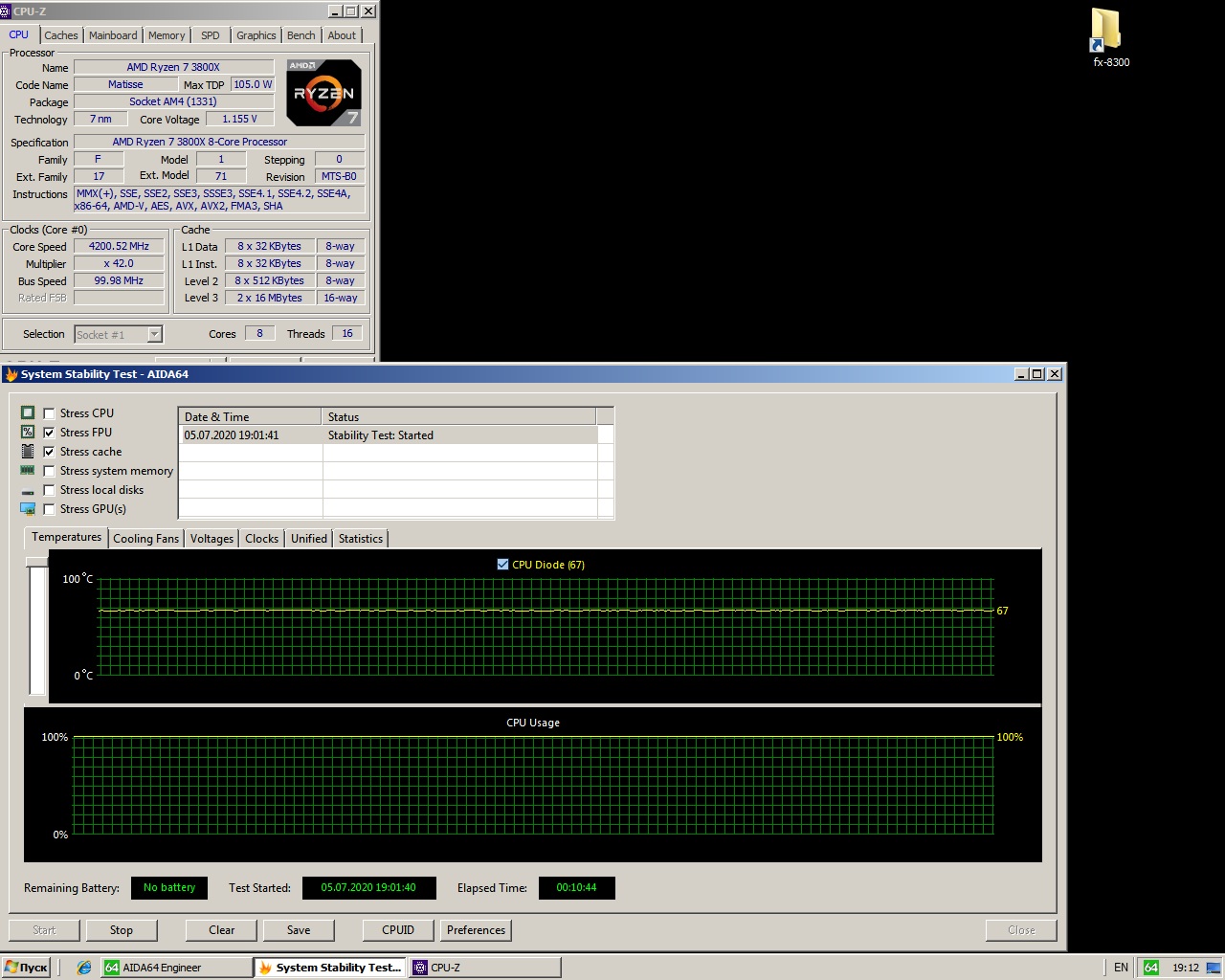Open the language indicator EN in tray

pyautogui.click(x=1121, y=968)
